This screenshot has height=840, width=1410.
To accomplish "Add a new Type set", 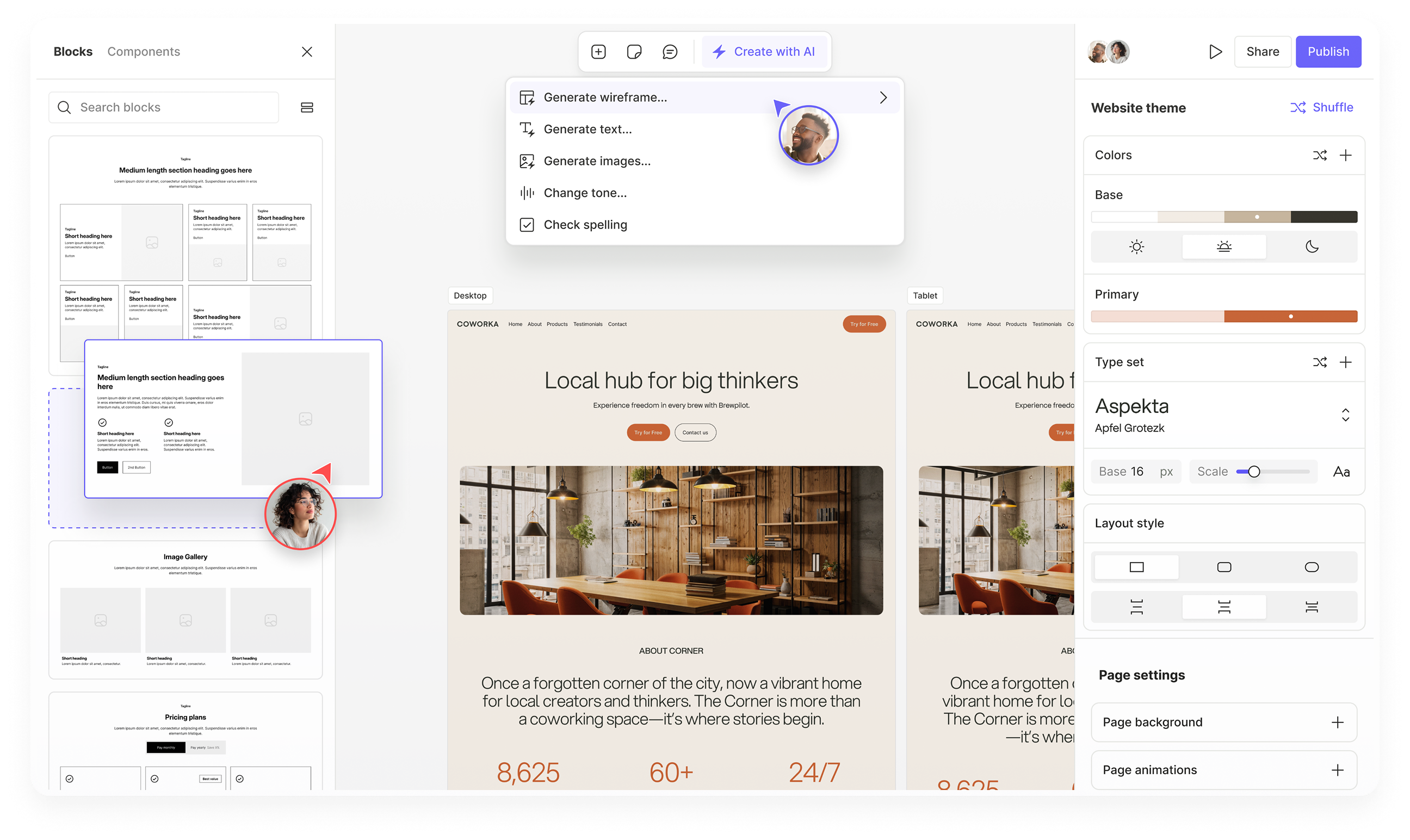I will [x=1345, y=362].
